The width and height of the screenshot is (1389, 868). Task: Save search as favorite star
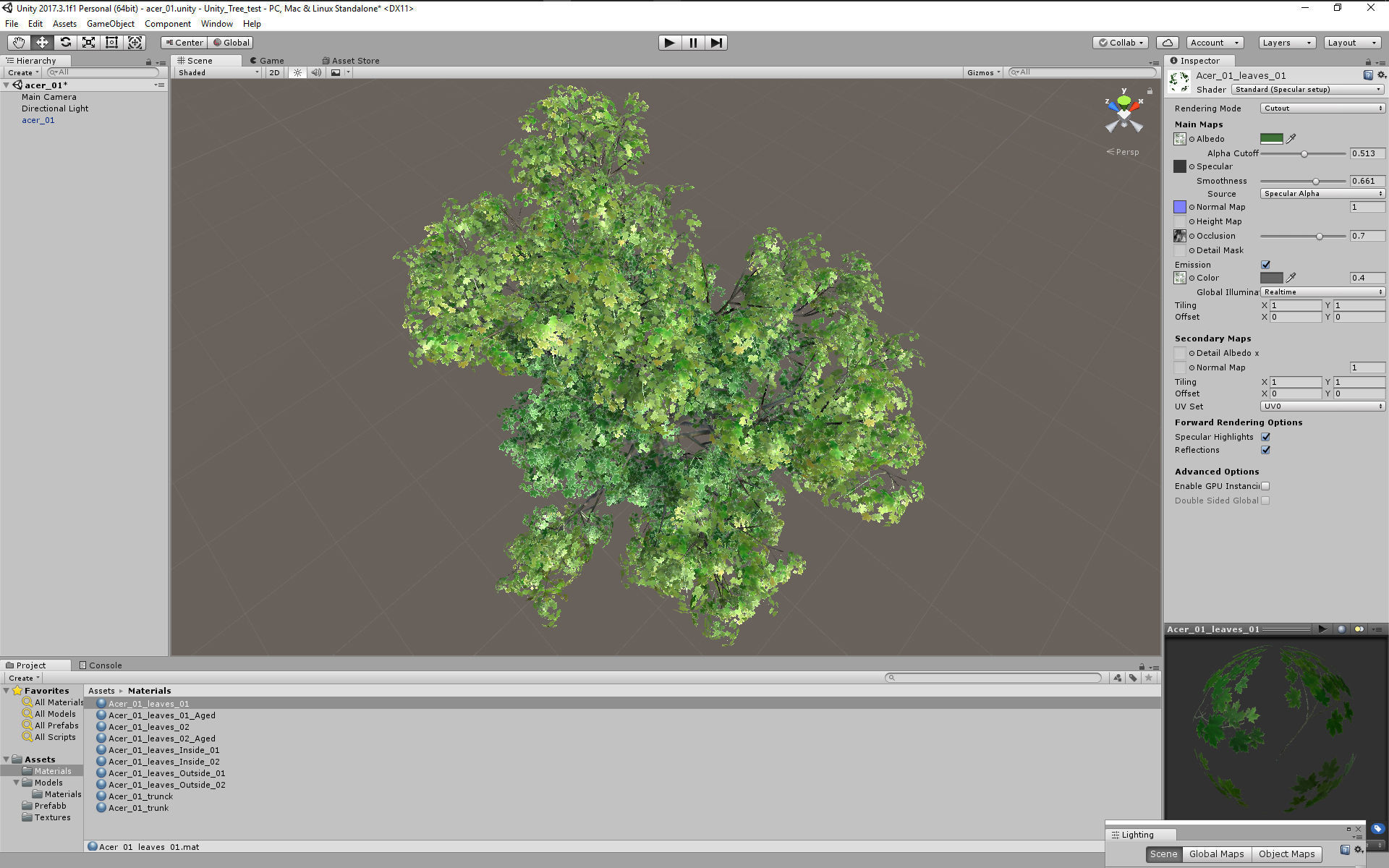1149,678
